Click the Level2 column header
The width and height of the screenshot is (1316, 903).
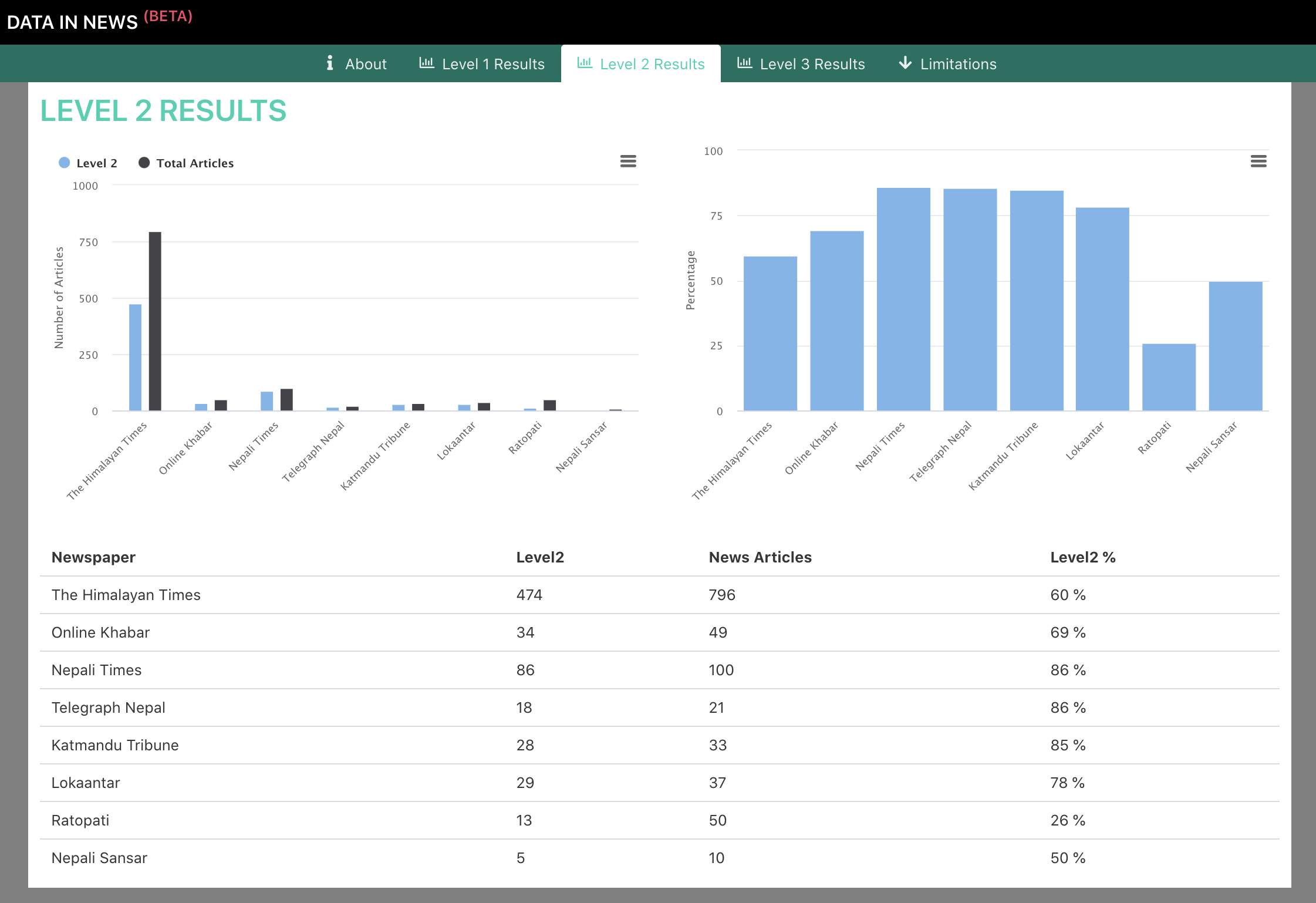pos(540,557)
